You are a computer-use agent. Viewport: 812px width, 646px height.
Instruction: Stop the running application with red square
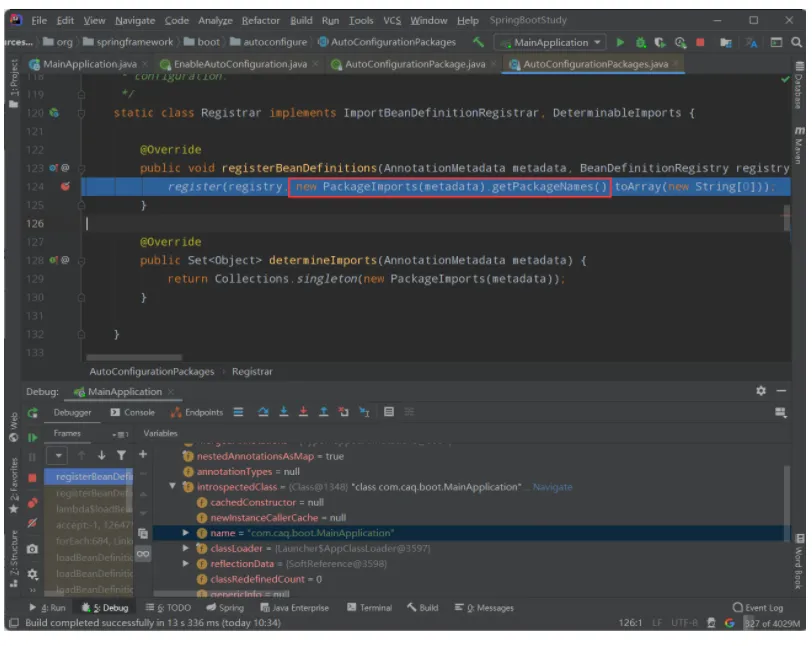click(x=701, y=43)
